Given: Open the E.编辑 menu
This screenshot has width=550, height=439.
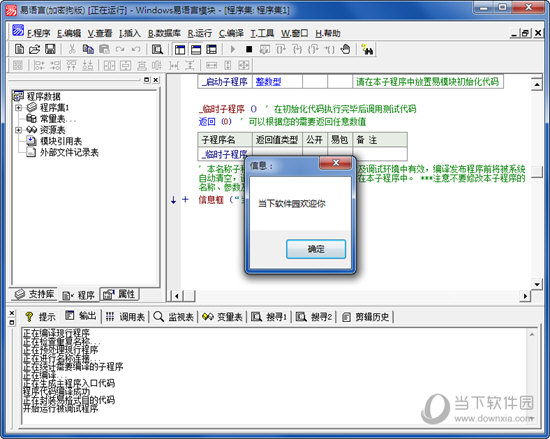Looking at the screenshot, I should point(69,33).
